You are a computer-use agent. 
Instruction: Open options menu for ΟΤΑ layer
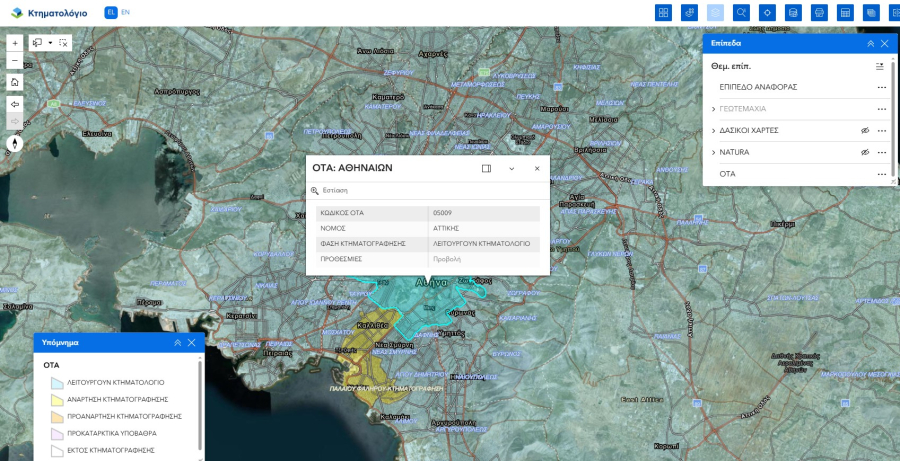pos(881,174)
